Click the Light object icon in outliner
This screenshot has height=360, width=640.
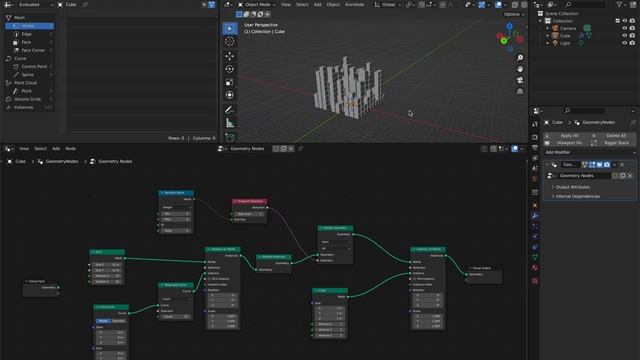pyautogui.click(x=555, y=43)
